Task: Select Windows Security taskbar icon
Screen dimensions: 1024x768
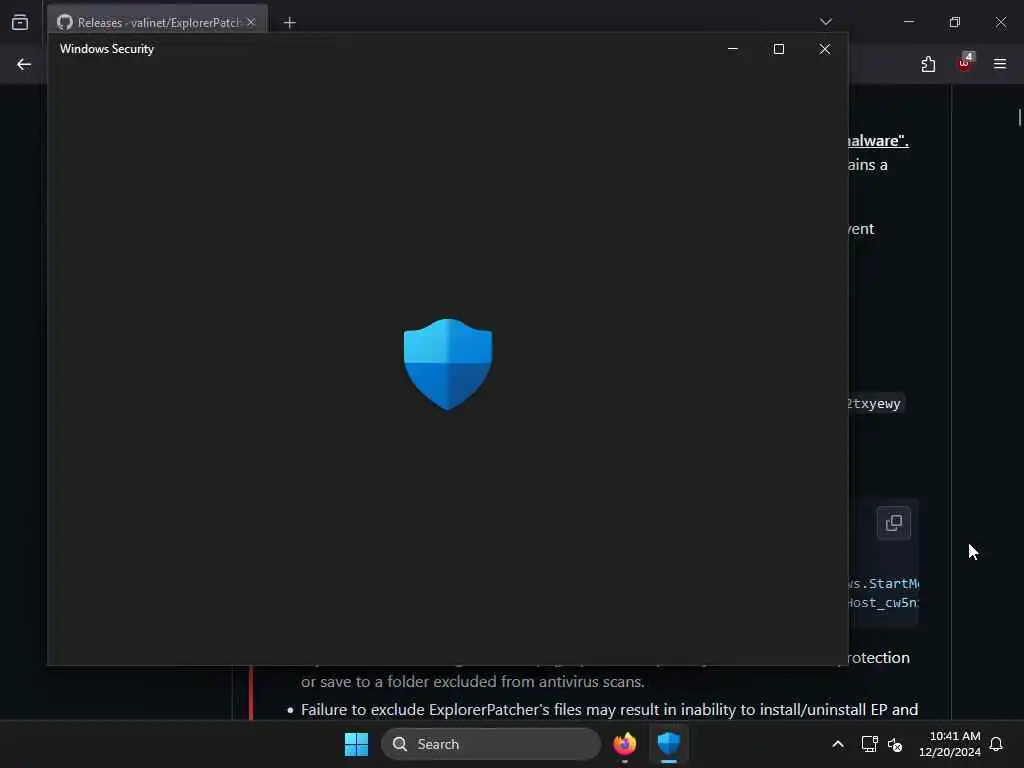Action: point(669,744)
